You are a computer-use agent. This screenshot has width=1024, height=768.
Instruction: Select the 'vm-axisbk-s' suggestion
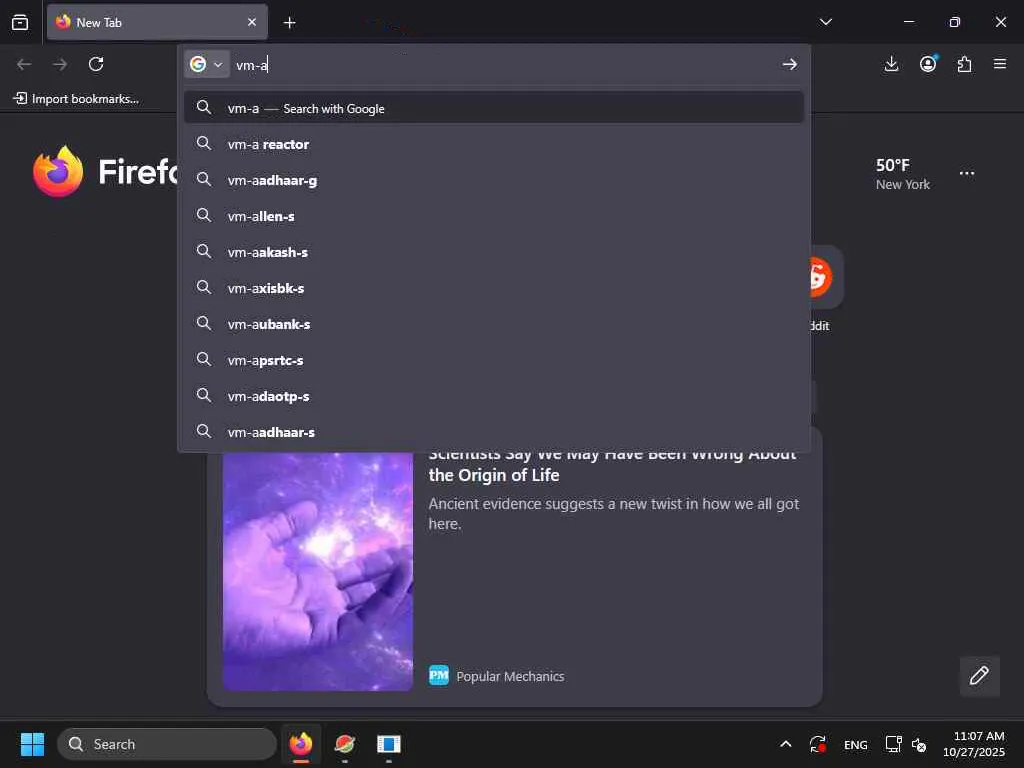point(494,288)
